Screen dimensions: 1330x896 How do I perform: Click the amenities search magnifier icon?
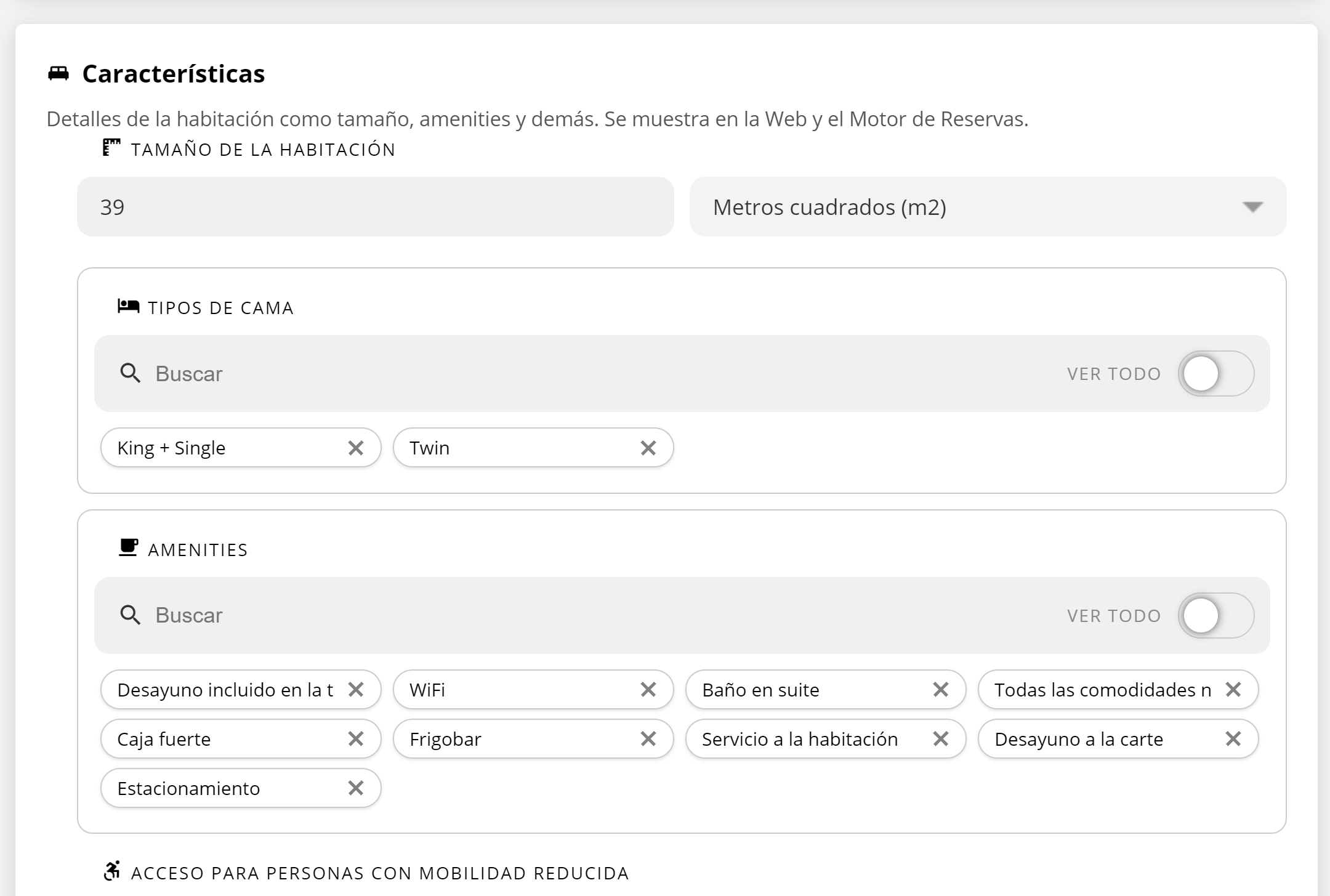click(x=130, y=615)
